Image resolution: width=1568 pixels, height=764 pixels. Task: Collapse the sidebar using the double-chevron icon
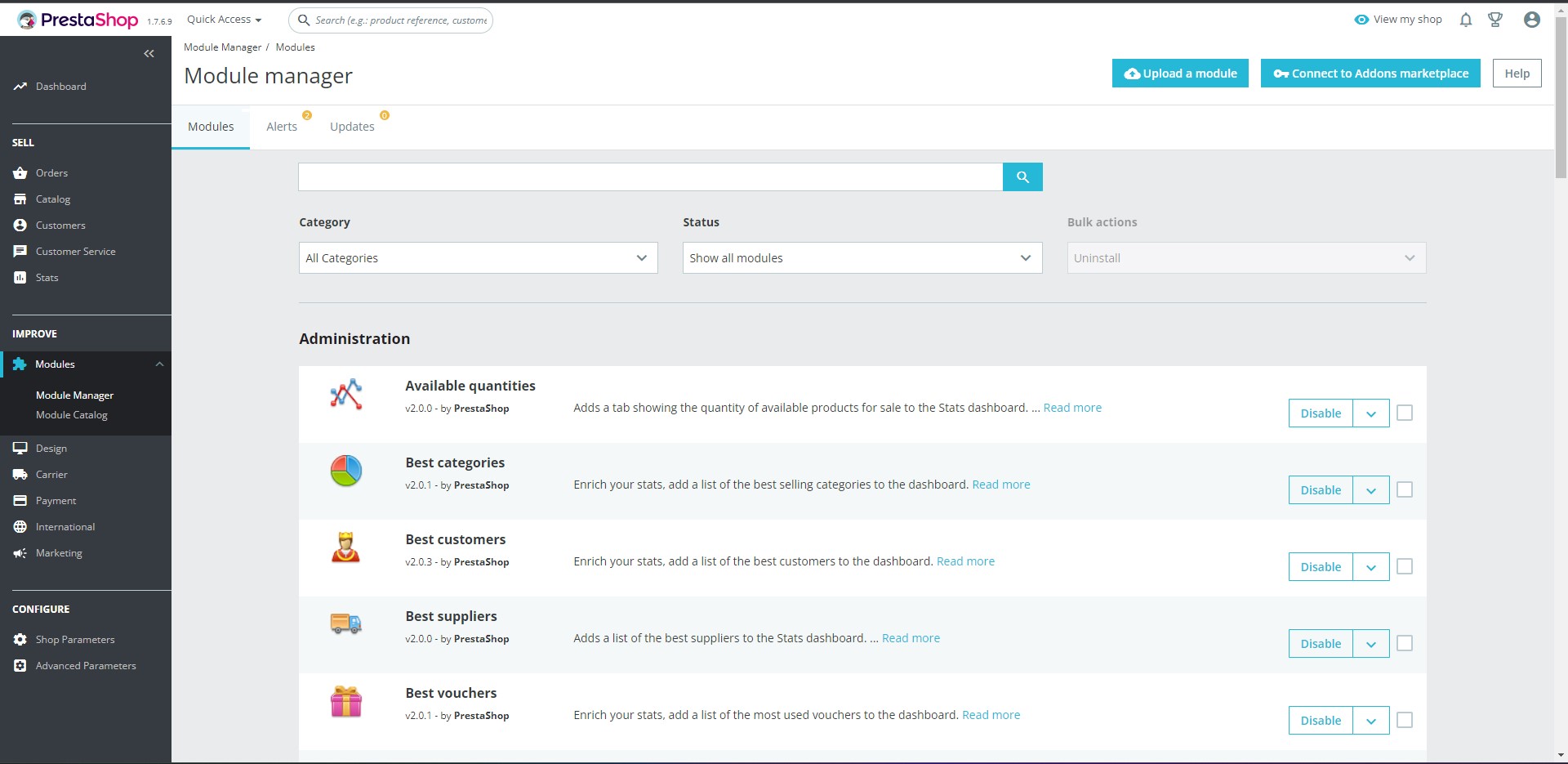click(x=149, y=53)
